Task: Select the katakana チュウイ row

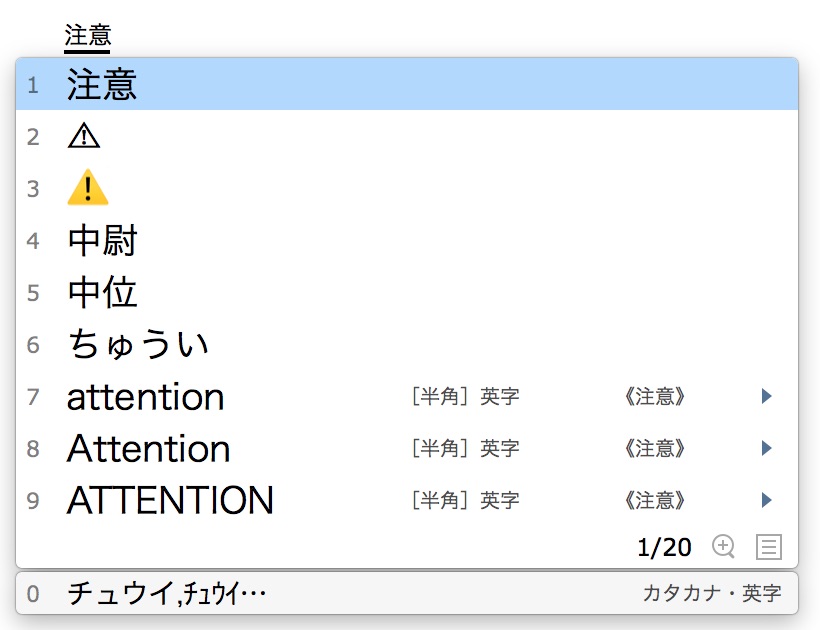Action: click(x=167, y=594)
